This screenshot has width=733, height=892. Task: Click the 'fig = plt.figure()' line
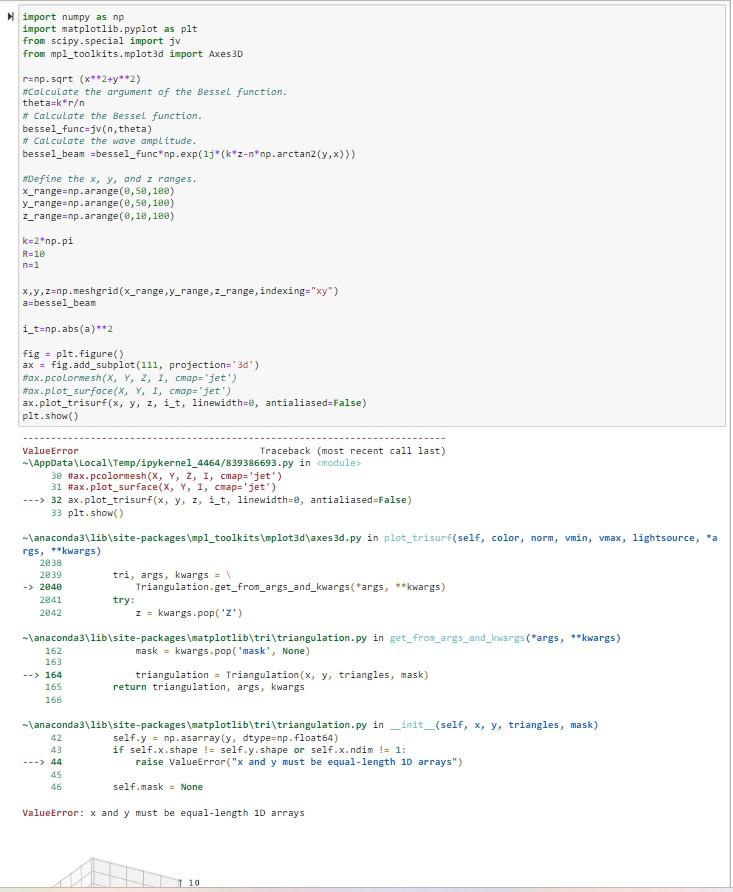click(x=73, y=354)
